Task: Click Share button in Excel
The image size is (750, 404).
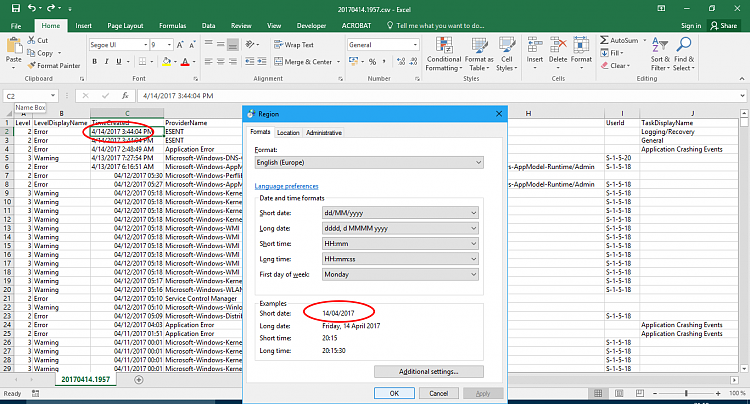Action: (x=724, y=26)
